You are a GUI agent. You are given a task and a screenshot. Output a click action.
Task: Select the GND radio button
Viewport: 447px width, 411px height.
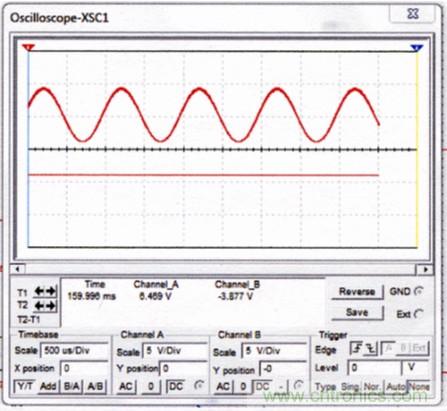pyautogui.click(x=418, y=292)
